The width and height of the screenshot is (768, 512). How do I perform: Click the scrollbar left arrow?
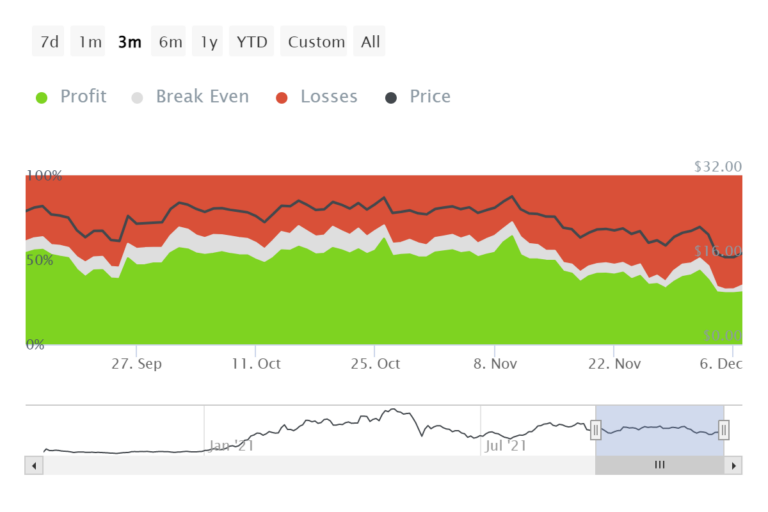[x=34, y=465]
